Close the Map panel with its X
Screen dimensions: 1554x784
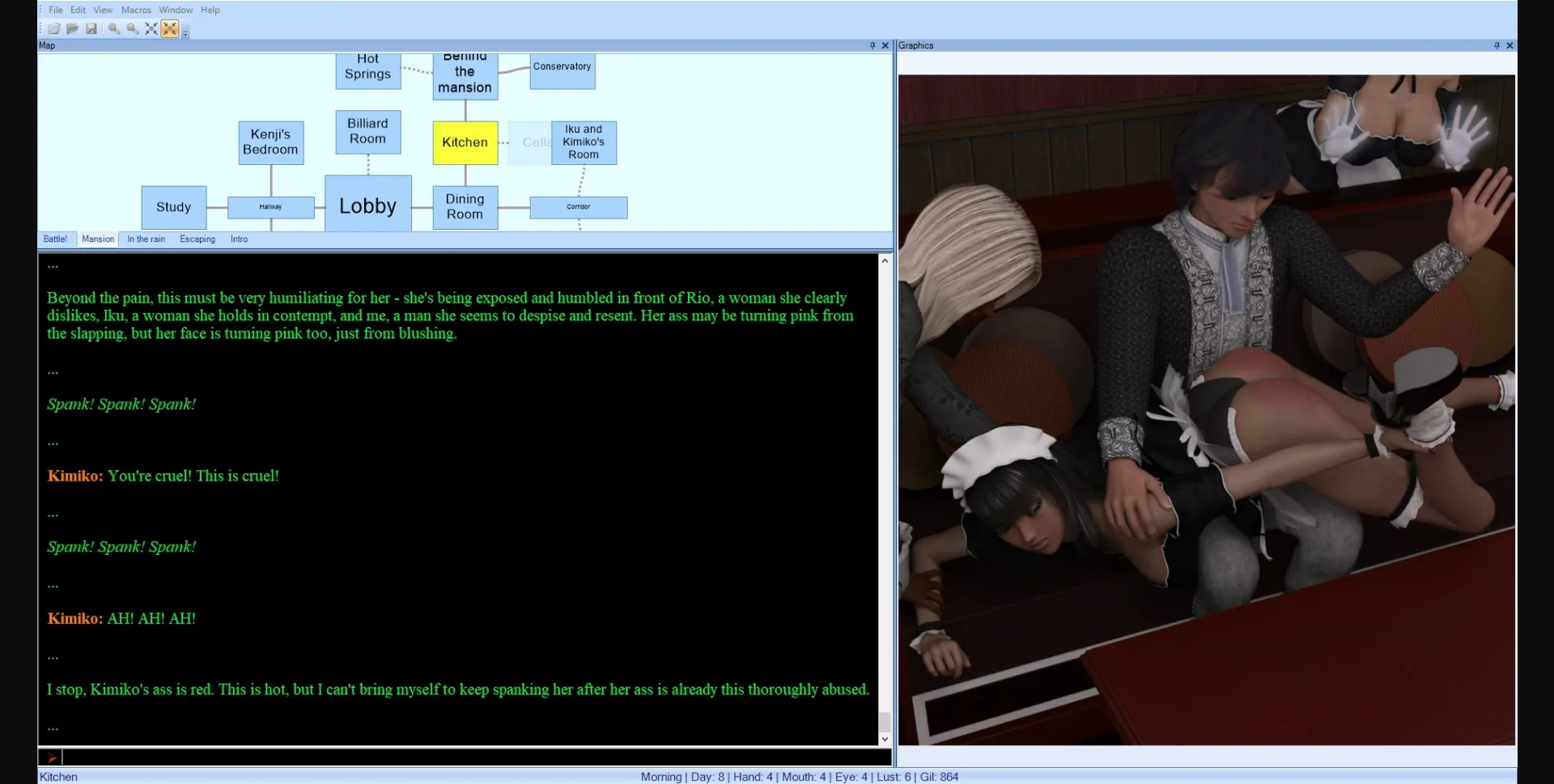click(885, 46)
